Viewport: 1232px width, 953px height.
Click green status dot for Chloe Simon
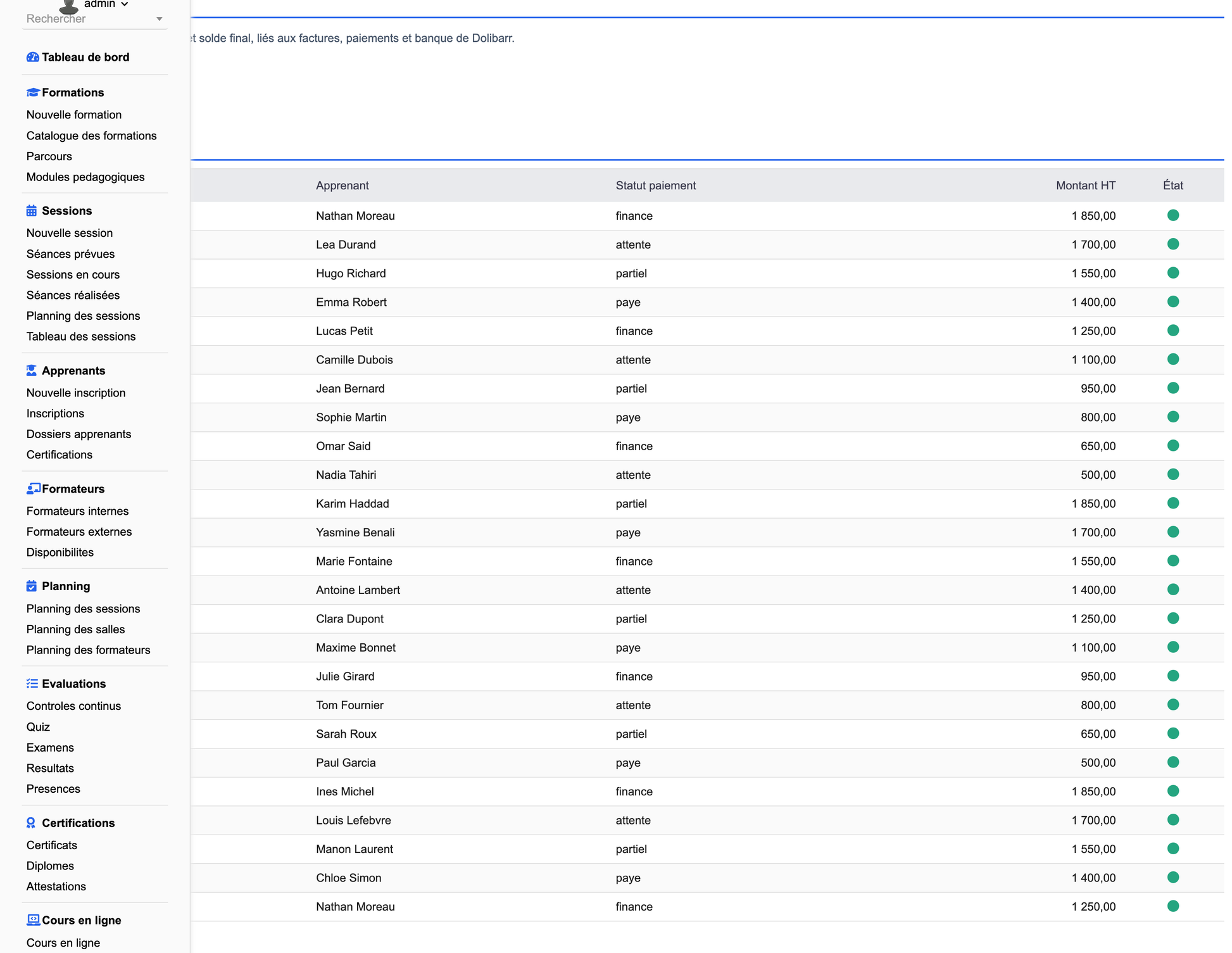click(1173, 878)
